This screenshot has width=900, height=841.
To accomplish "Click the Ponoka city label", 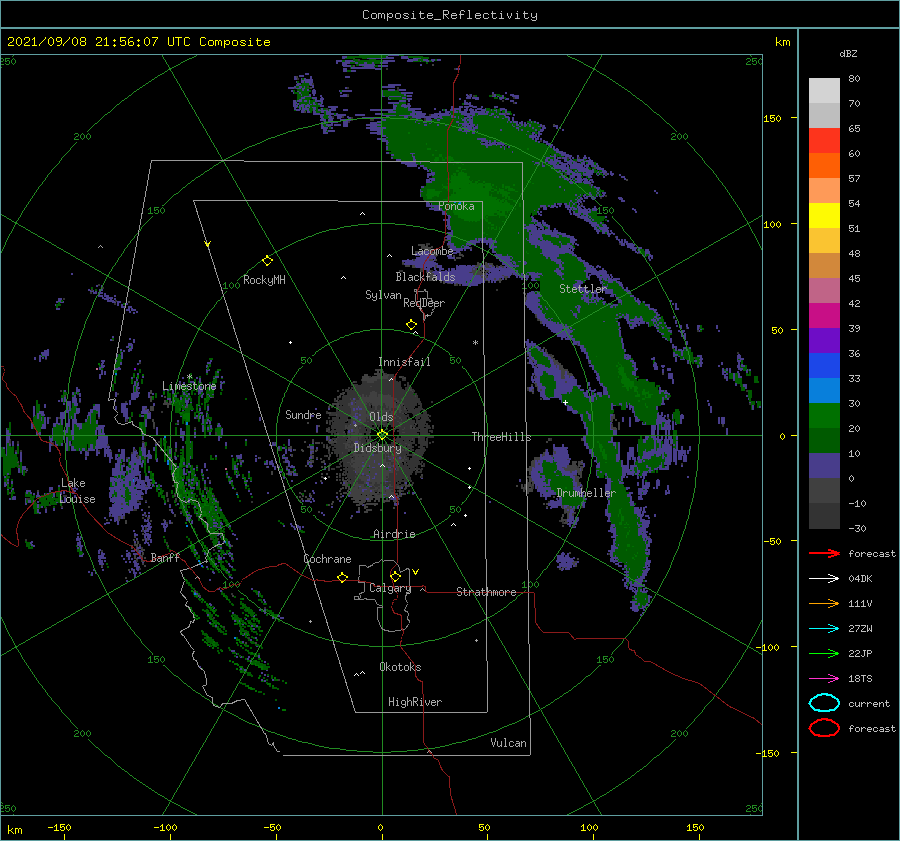I will point(456,206).
